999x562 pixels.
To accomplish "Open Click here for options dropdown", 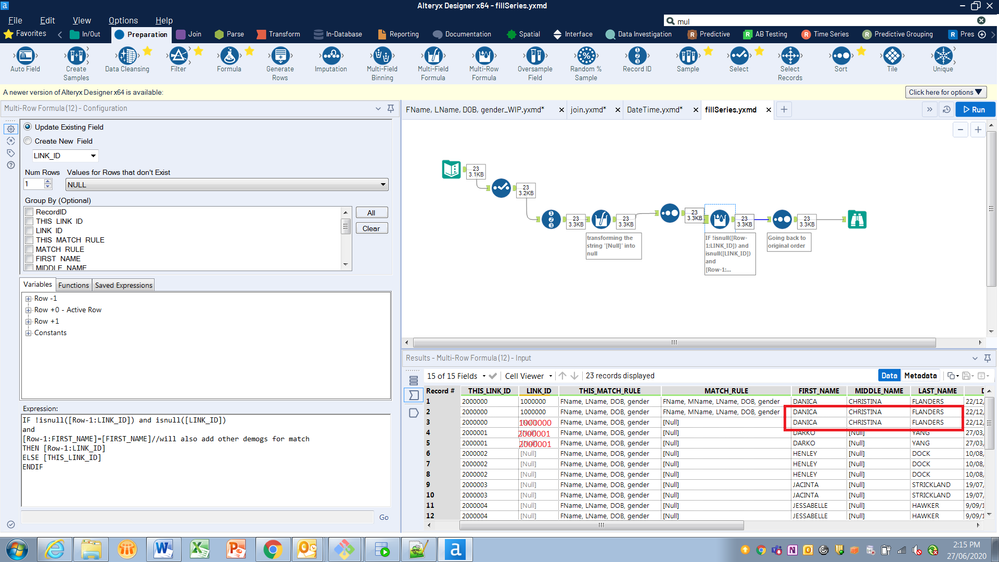I will coord(945,92).
